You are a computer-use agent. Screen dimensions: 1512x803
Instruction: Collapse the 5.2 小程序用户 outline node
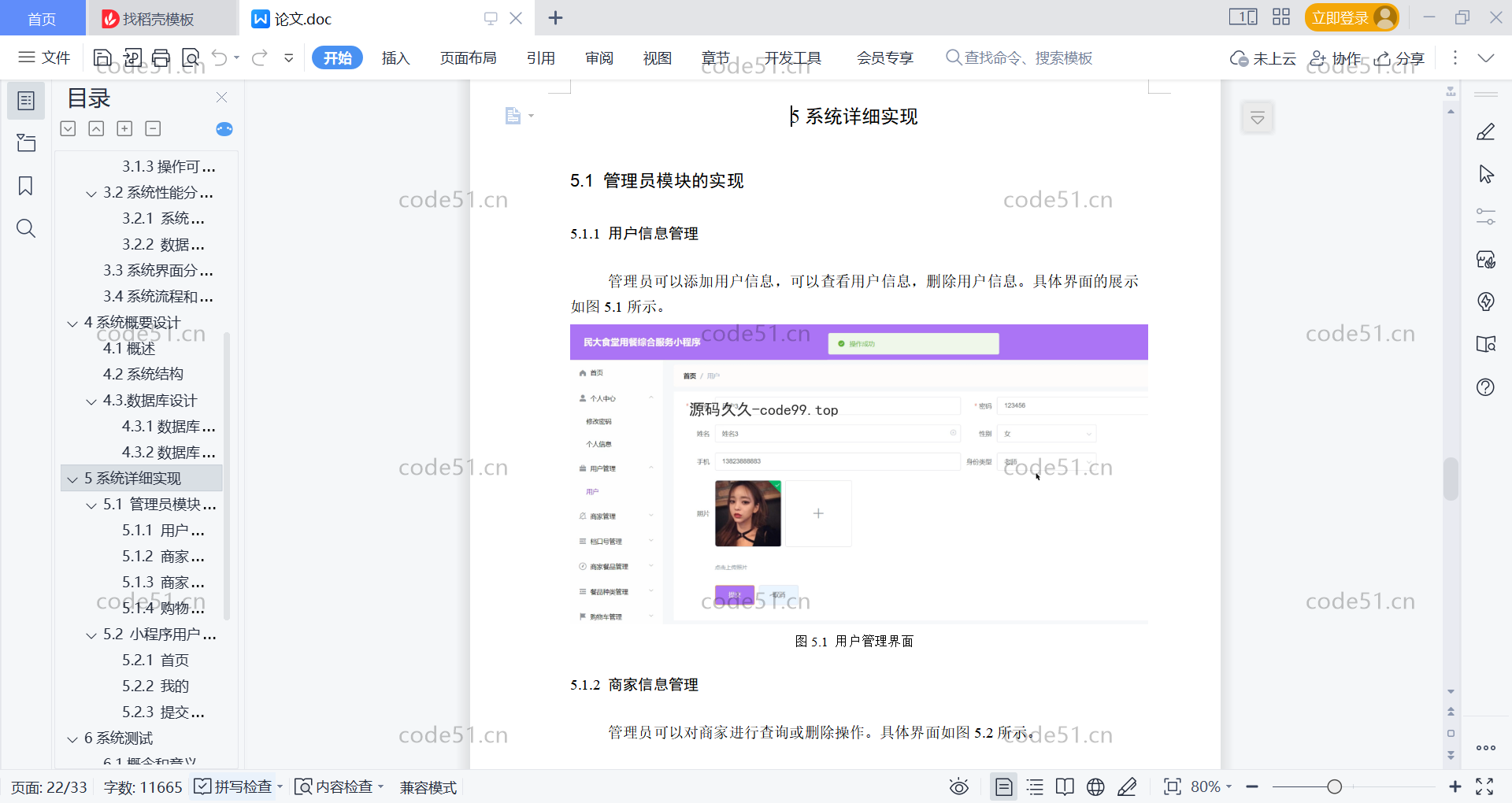tap(91, 635)
